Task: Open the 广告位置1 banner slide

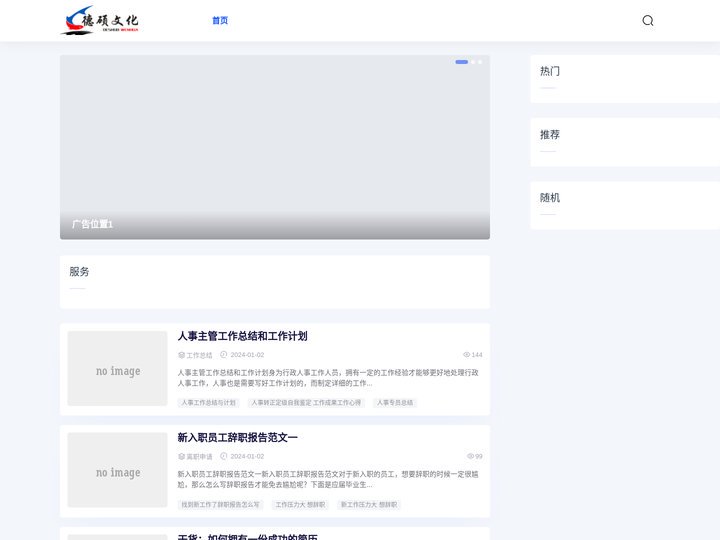Action: click(275, 147)
